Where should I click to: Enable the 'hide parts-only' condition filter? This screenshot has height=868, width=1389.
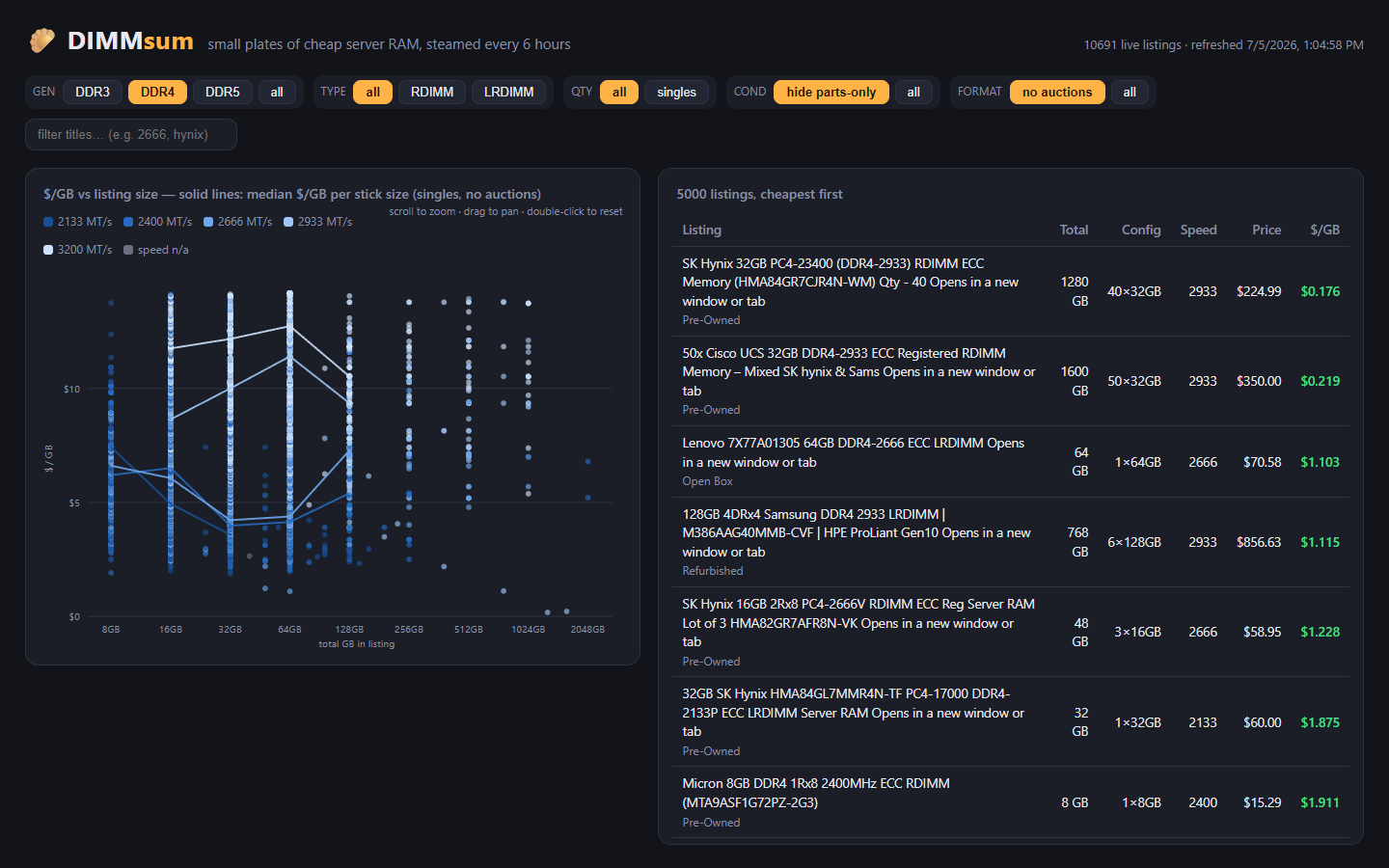click(831, 92)
